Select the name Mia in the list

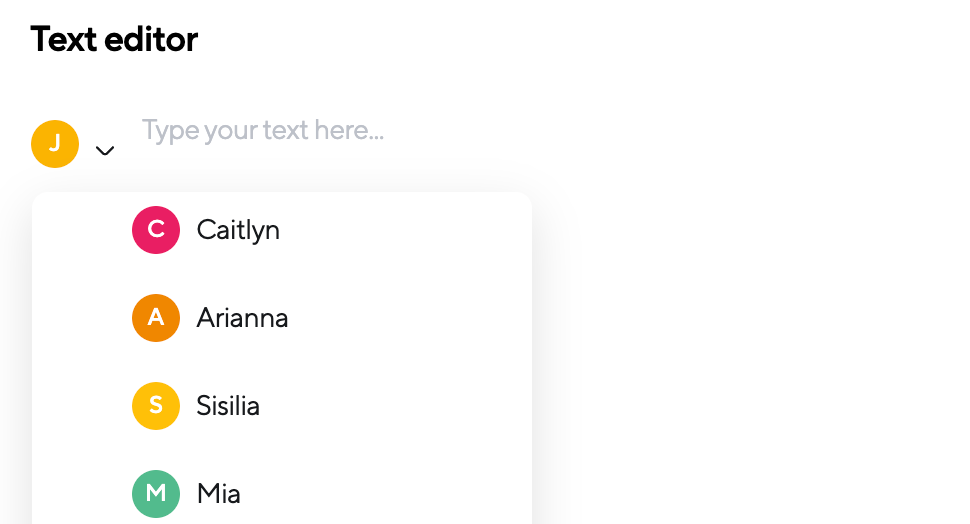[x=218, y=494]
